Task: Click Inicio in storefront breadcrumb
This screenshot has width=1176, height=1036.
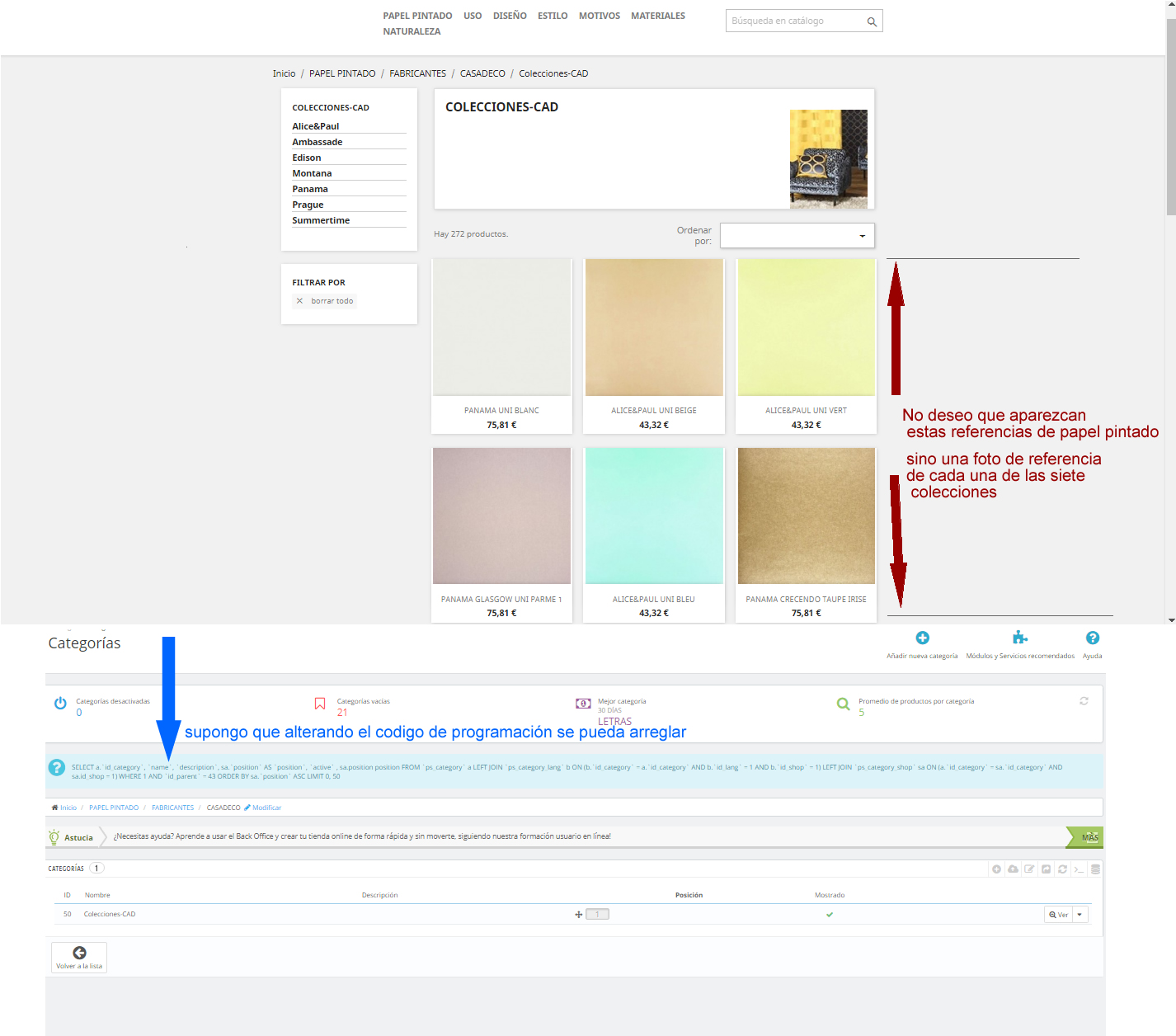Action: [285, 73]
